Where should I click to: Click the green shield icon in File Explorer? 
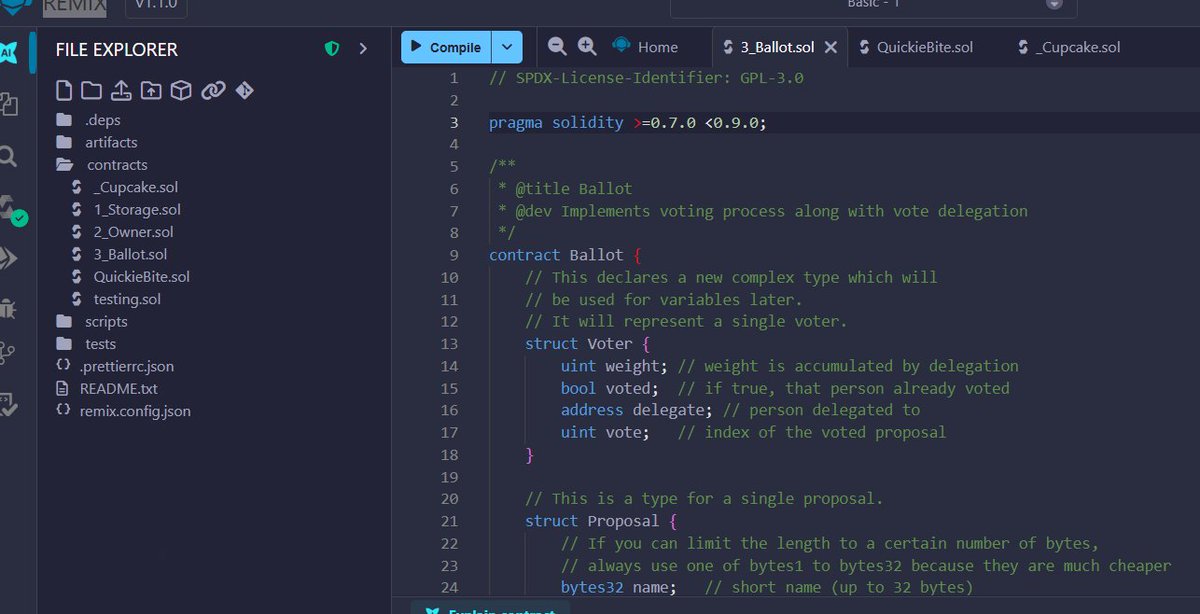(332, 48)
